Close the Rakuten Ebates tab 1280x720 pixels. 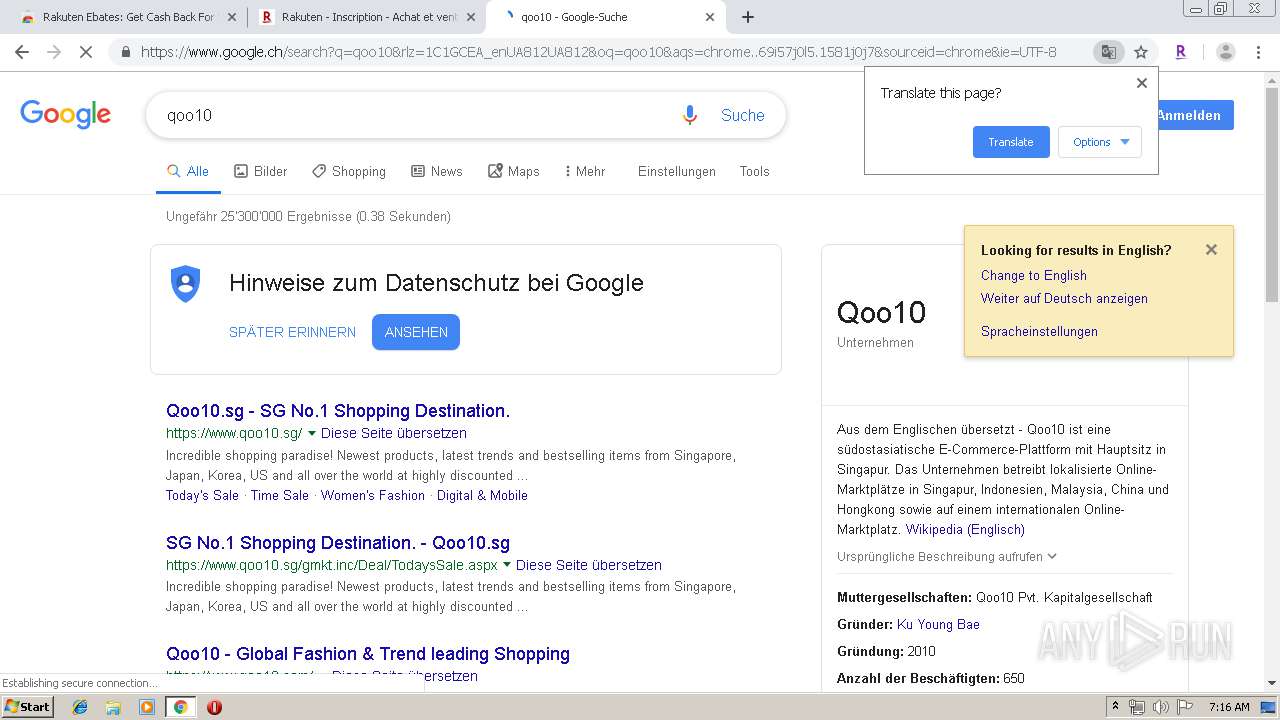coord(232,17)
